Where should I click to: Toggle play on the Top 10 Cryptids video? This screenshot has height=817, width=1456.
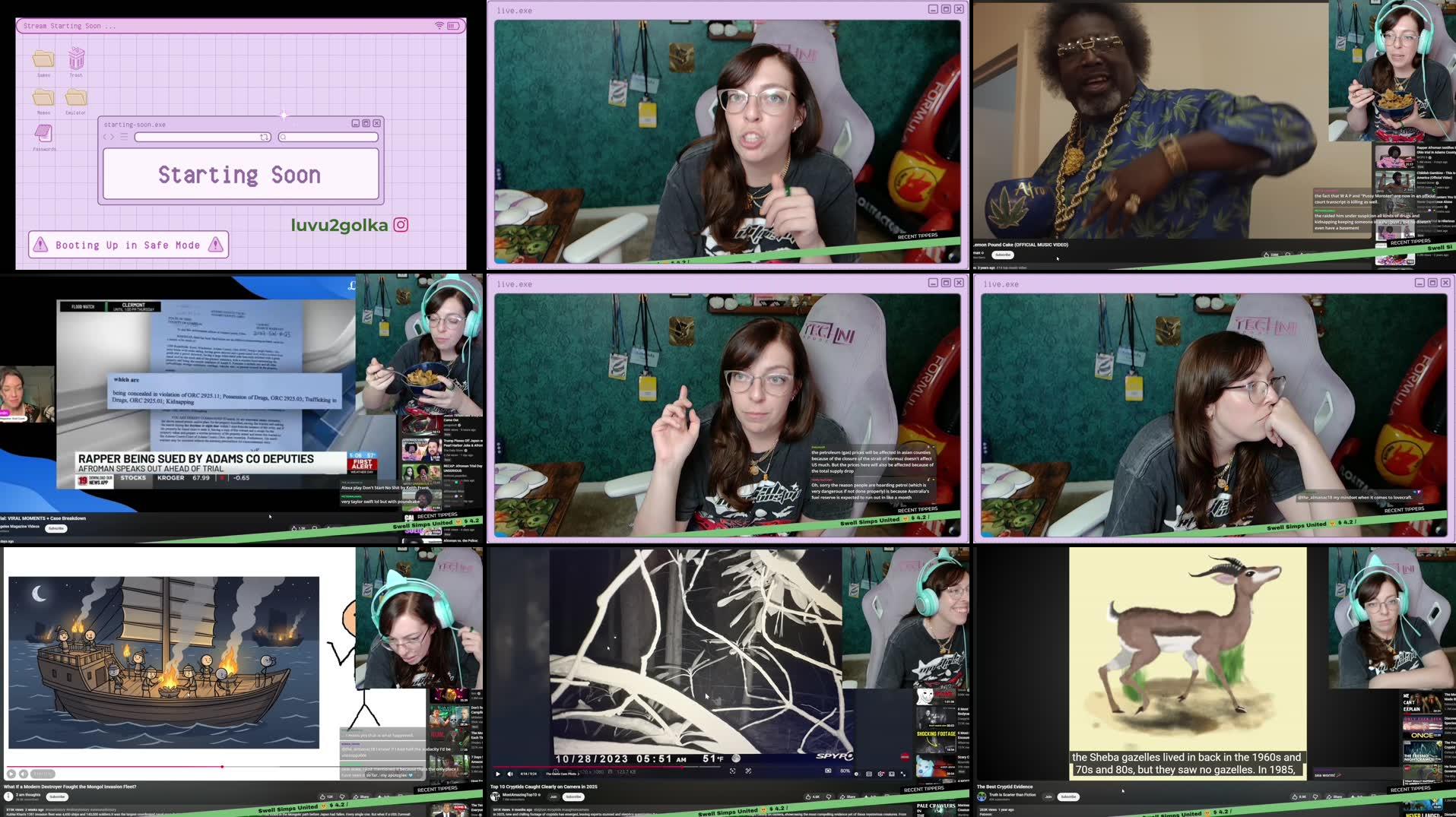coord(498,774)
